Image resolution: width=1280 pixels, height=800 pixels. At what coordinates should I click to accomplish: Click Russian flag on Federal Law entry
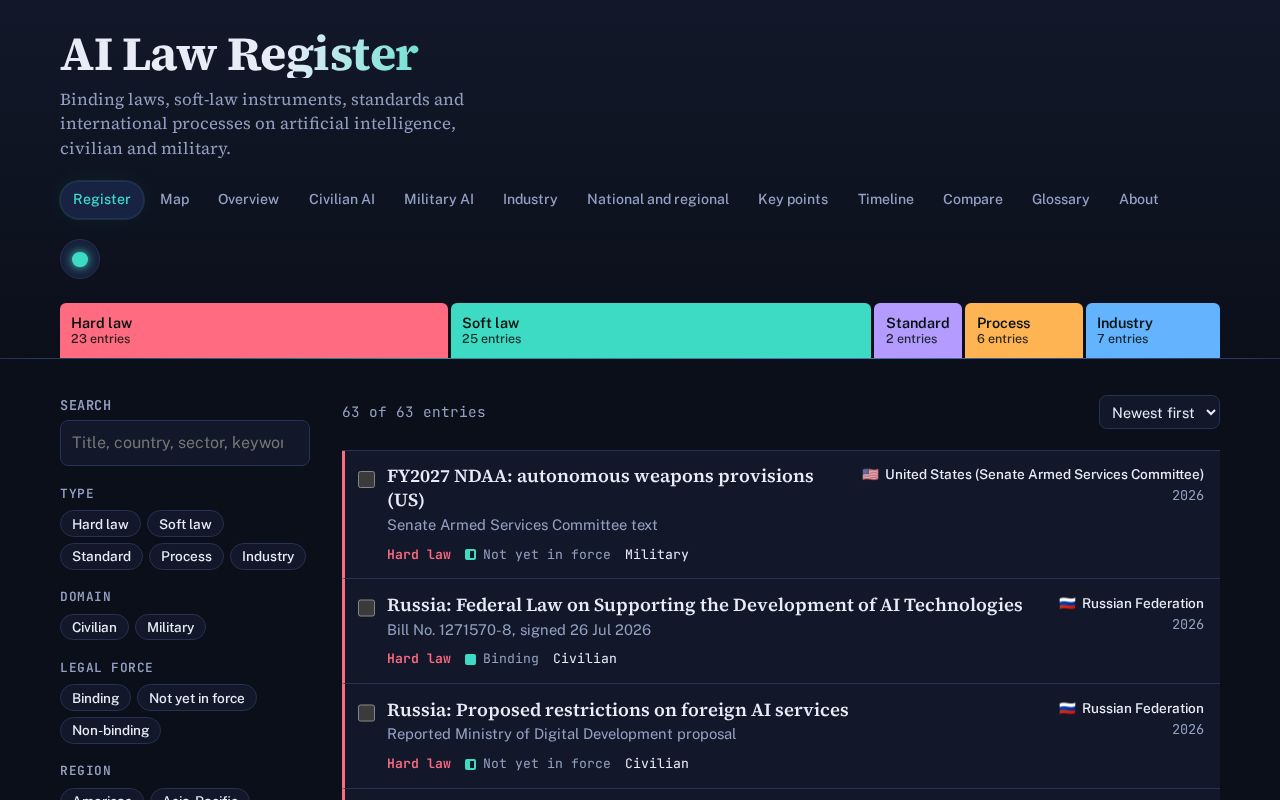pyautogui.click(x=1067, y=604)
